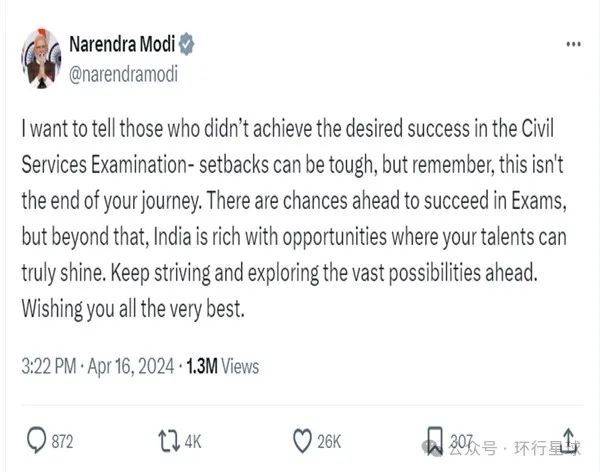The height and width of the screenshot is (472, 600).
Task: Click the Narendra Modi display name
Action: [122, 45]
